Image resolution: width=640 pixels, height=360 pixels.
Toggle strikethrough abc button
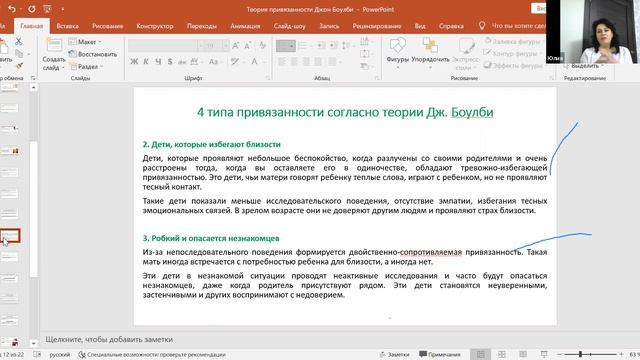182,62
